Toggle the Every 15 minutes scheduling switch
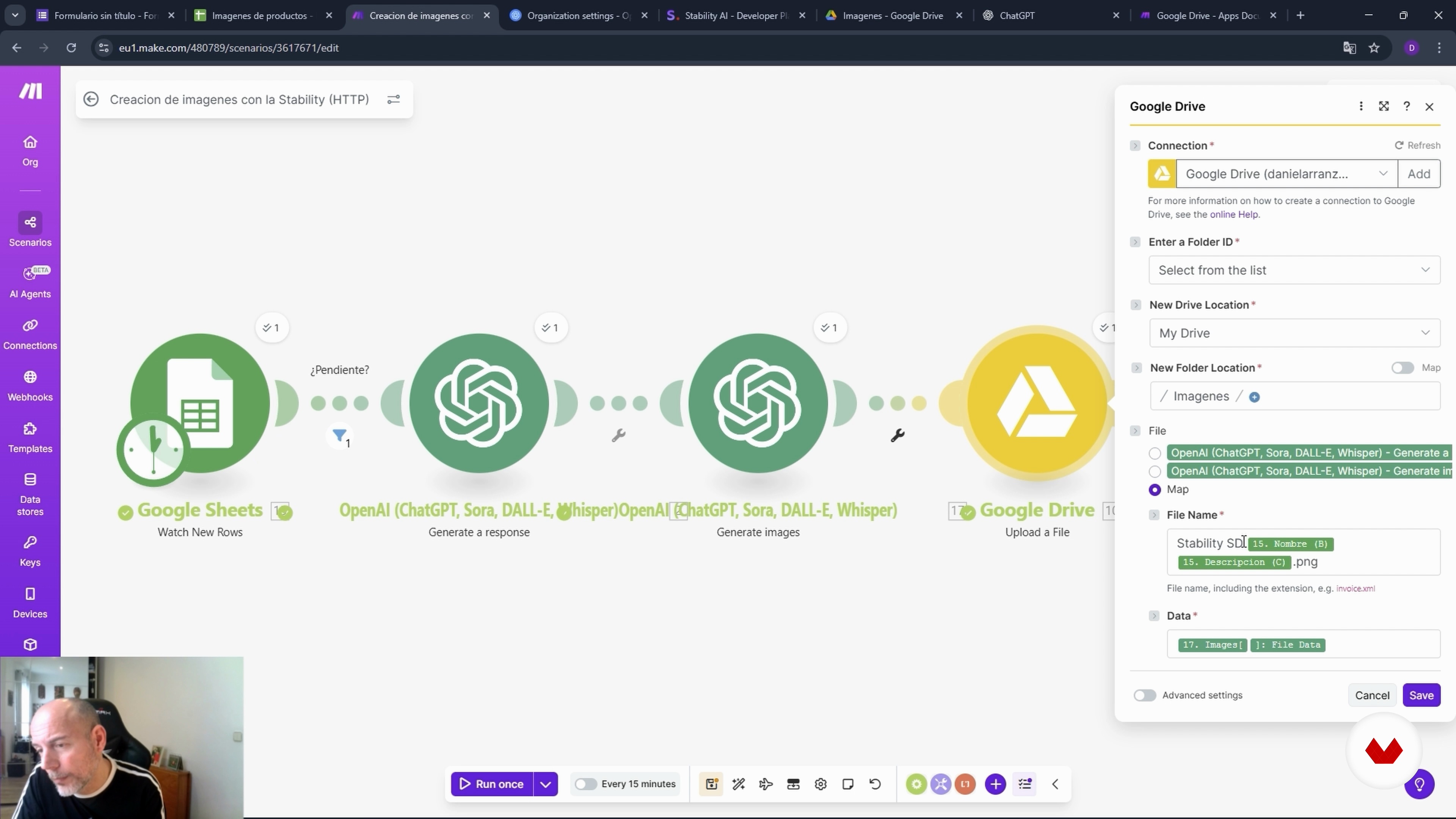 tap(585, 784)
